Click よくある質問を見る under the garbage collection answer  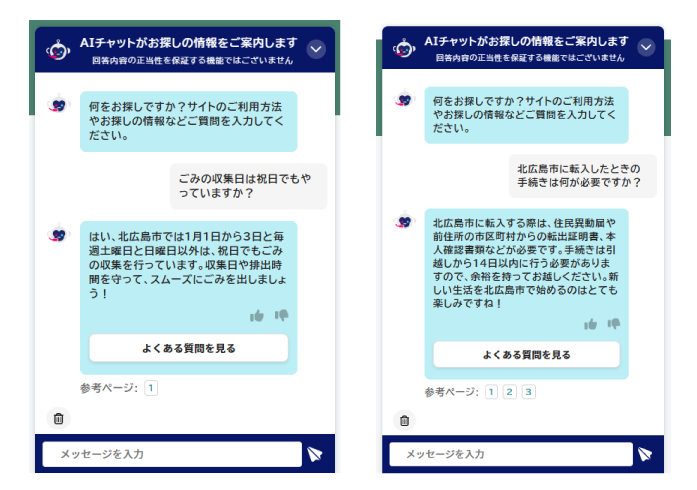pyautogui.click(x=189, y=348)
